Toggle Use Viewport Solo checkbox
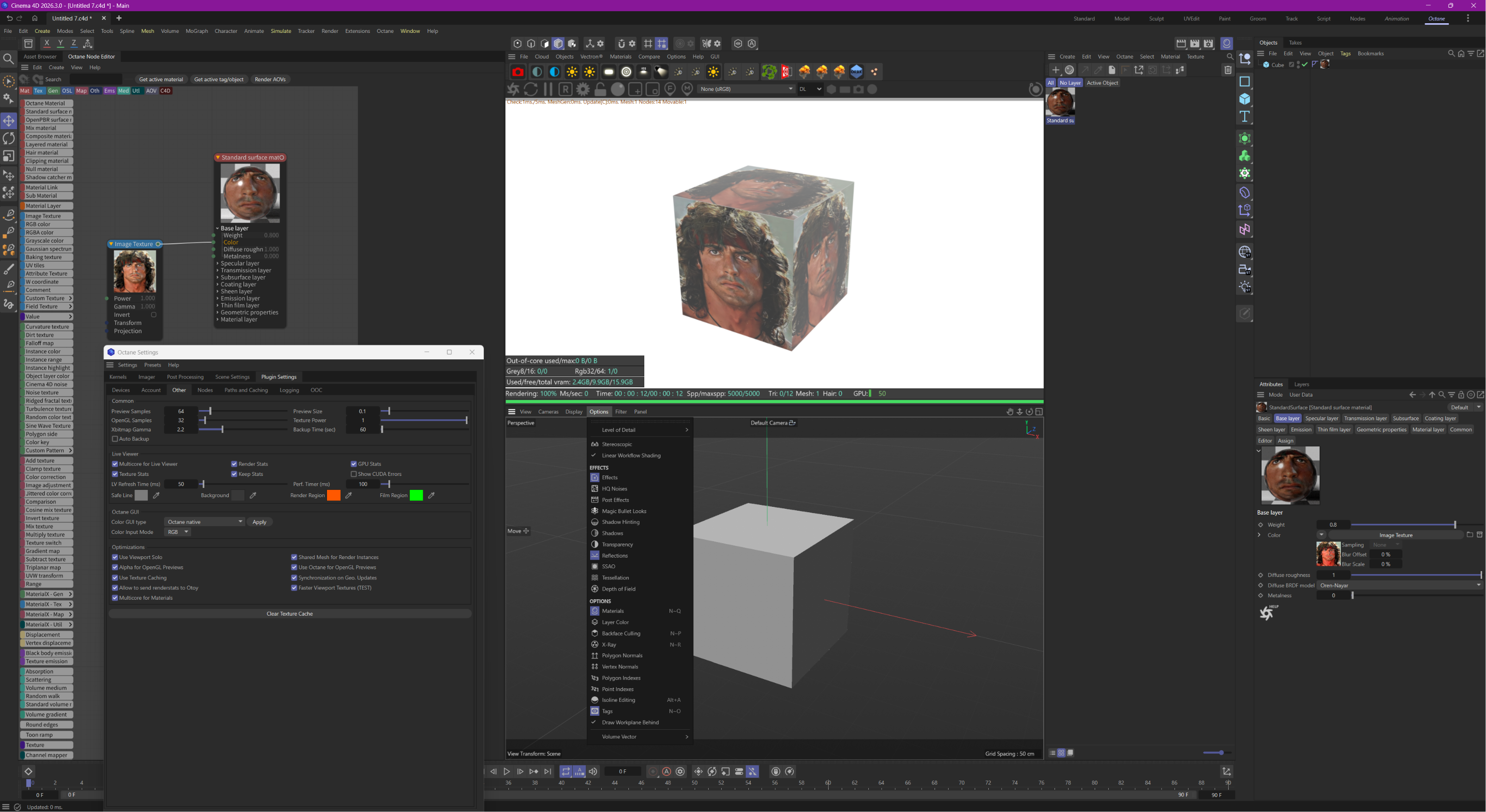Screen dimensions: 1486x812 (x=115, y=558)
